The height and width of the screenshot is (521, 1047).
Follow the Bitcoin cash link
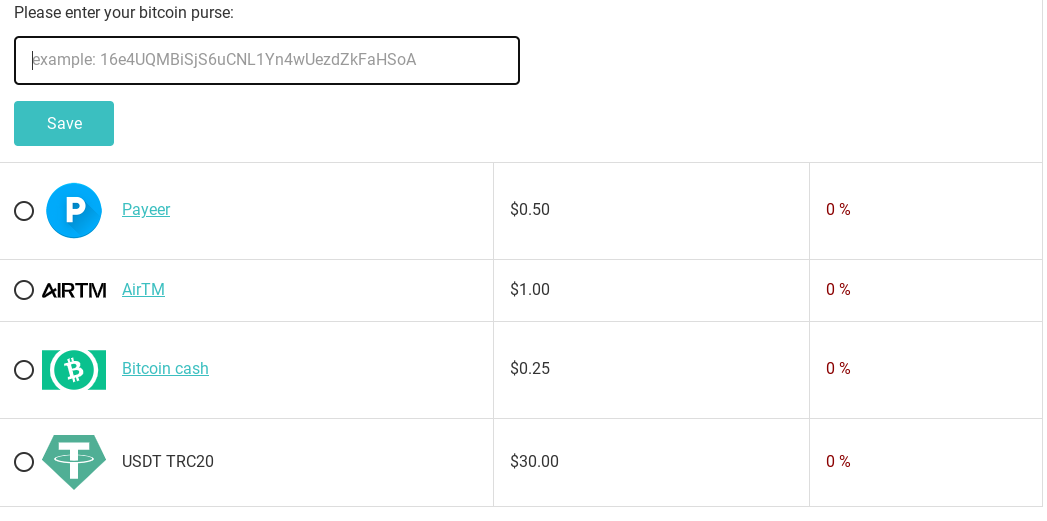[165, 368]
